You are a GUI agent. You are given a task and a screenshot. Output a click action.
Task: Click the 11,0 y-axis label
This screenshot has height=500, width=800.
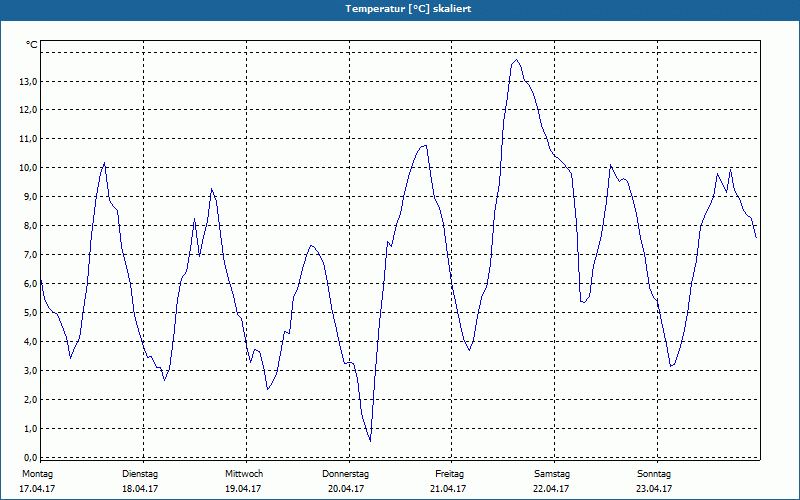point(28,139)
